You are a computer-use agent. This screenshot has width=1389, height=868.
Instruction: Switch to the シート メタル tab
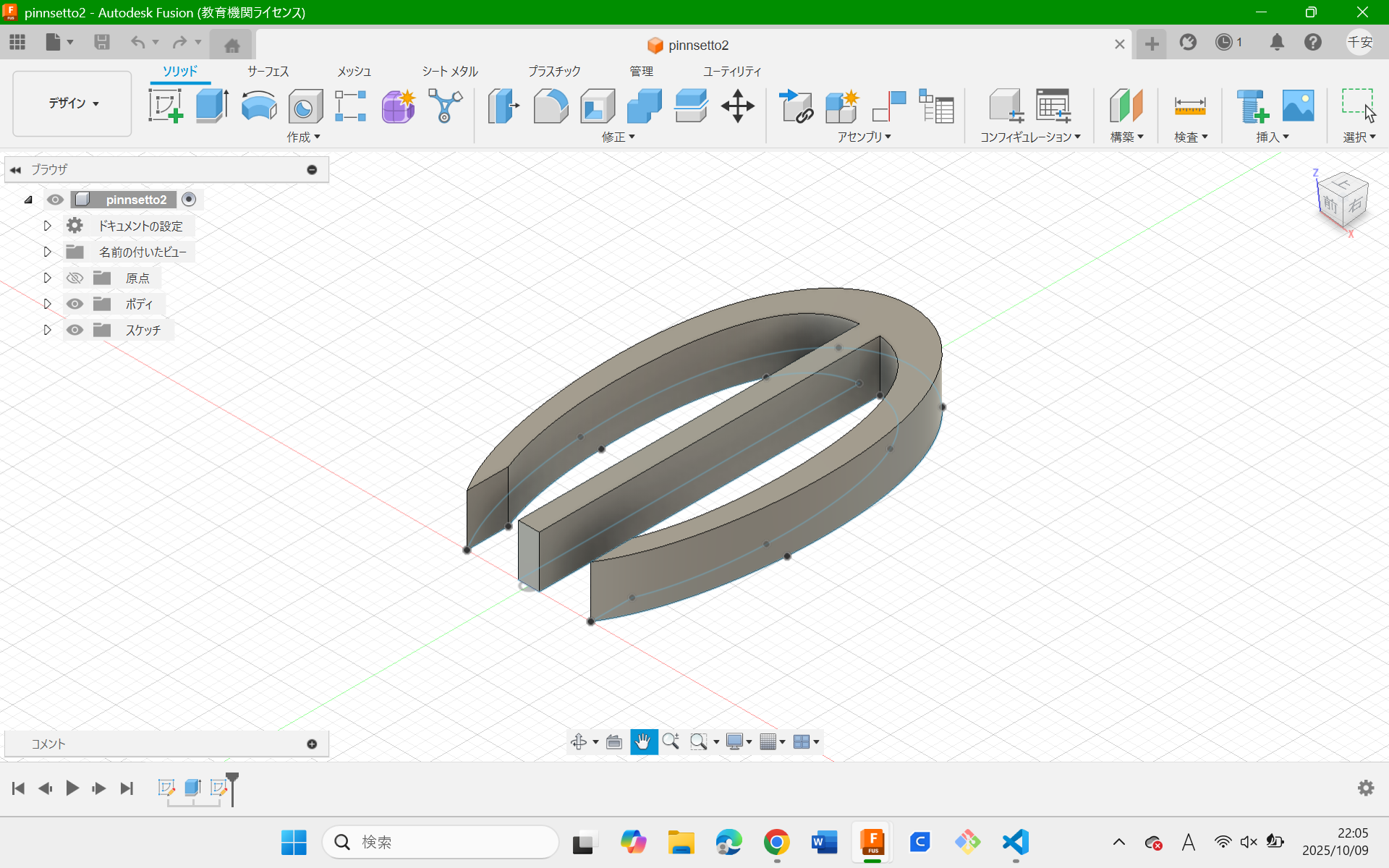pos(449,71)
